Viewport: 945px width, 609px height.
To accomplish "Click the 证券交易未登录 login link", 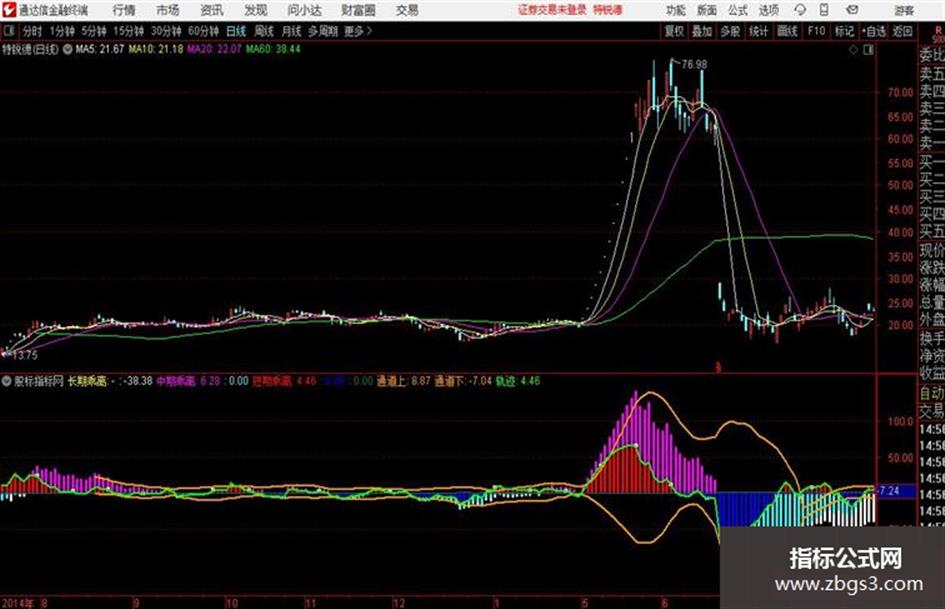I will [x=552, y=10].
